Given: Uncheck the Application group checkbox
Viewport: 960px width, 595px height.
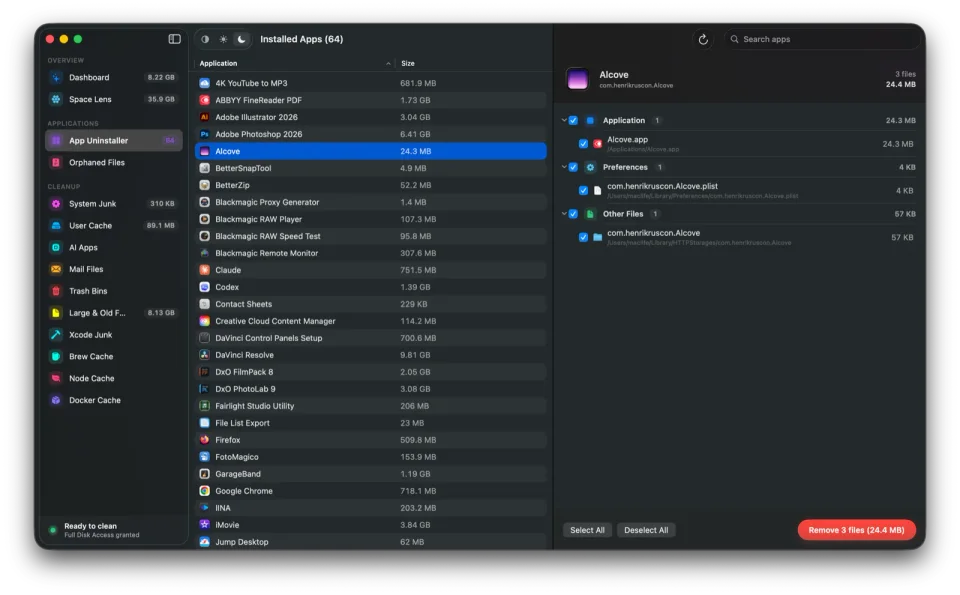Looking at the screenshot, I should coord(573,121).
